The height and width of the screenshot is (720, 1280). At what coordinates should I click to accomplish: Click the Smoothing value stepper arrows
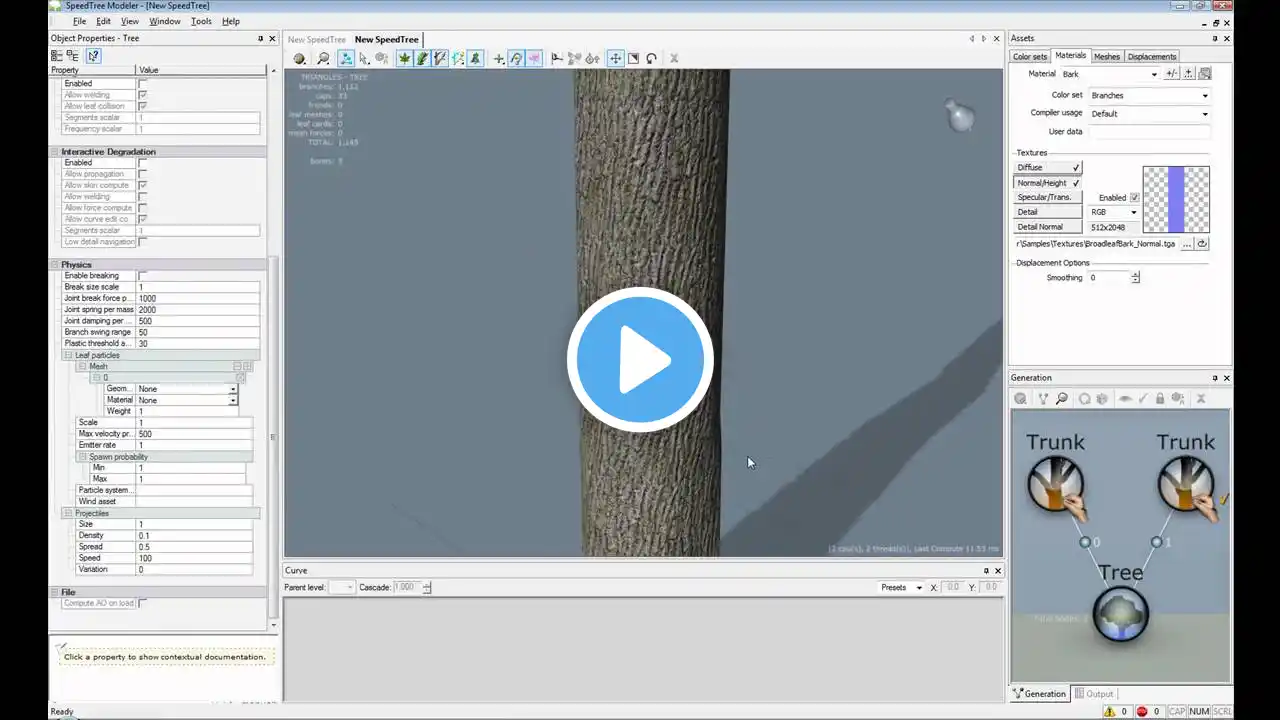(1135, 278)
